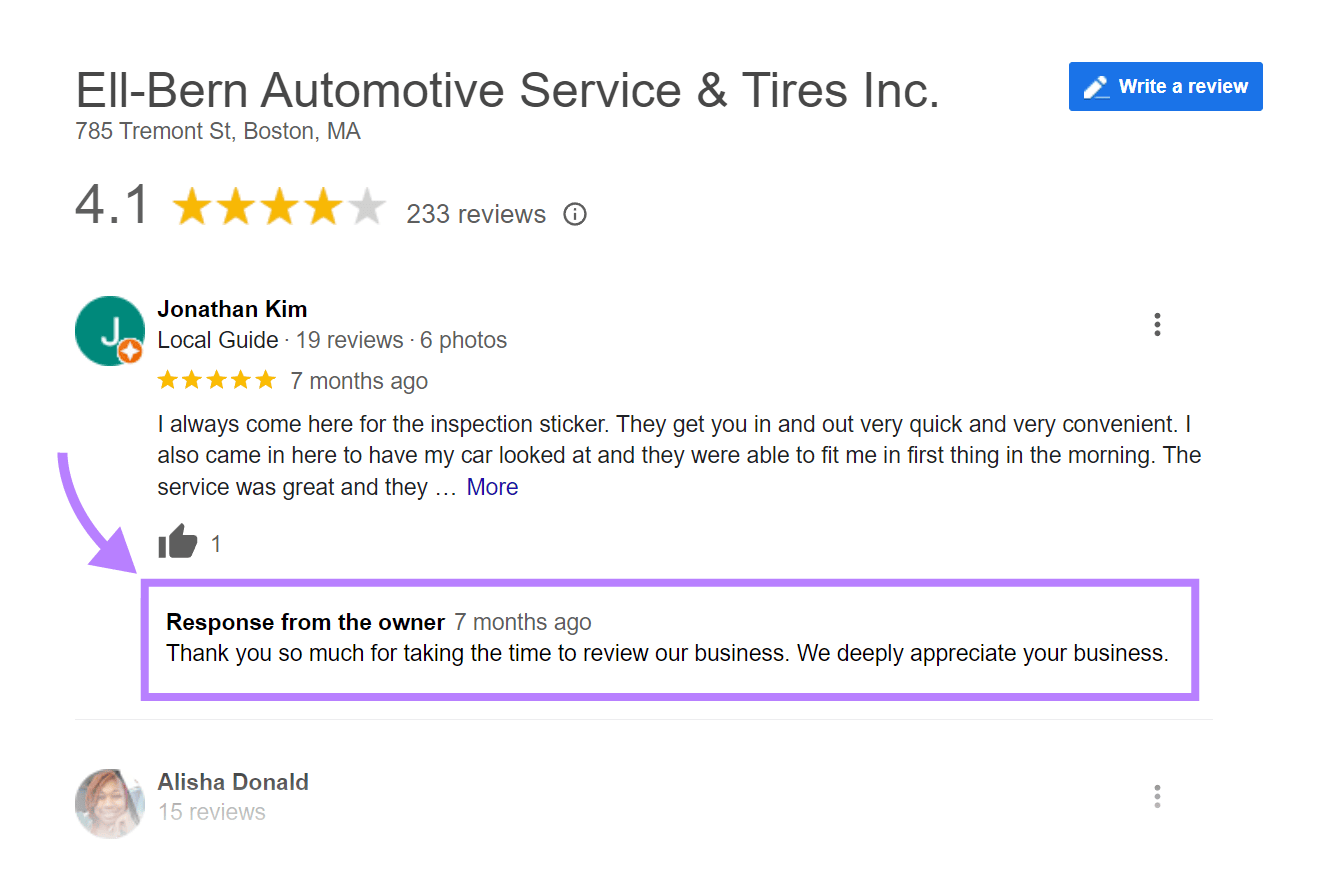Click the Response from the owner heading
This screenshot has height=894, width=1341.
tap(305, 622)
